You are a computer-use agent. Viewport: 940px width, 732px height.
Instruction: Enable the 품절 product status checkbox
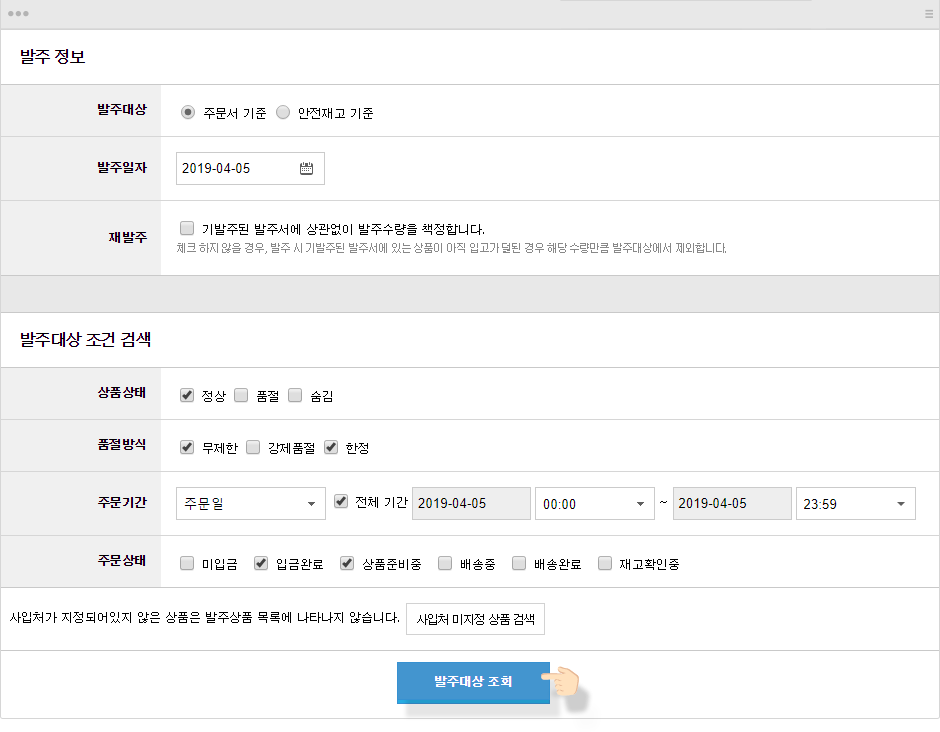241,395
